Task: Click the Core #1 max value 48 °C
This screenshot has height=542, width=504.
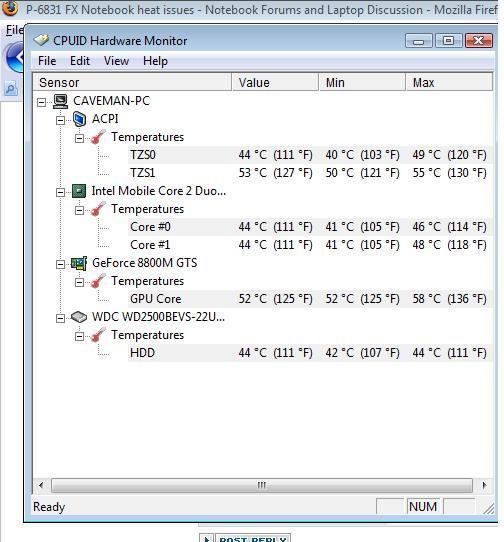Action: tap(449, 245)
